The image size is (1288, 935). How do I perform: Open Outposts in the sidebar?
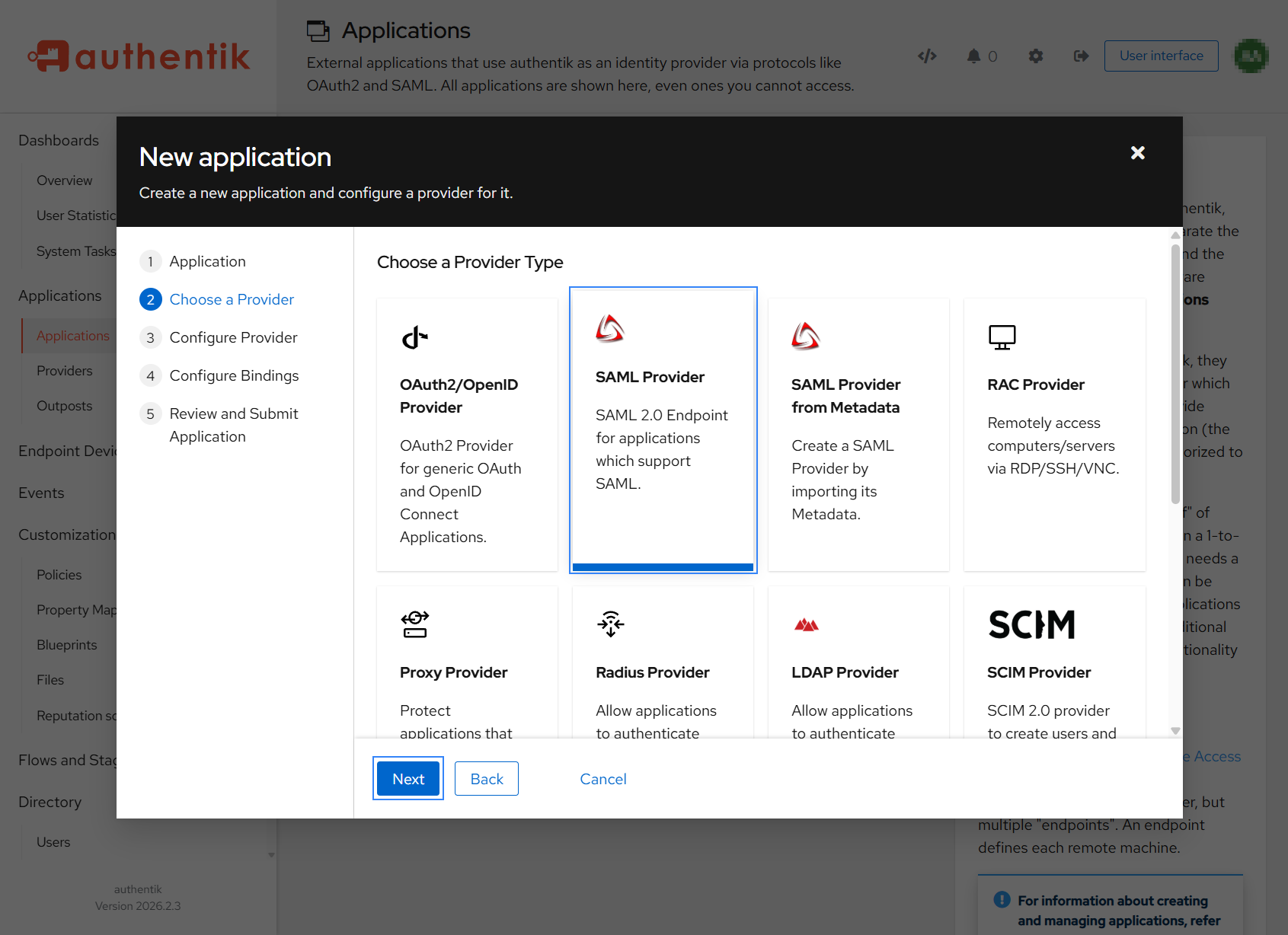coord(65,406)
